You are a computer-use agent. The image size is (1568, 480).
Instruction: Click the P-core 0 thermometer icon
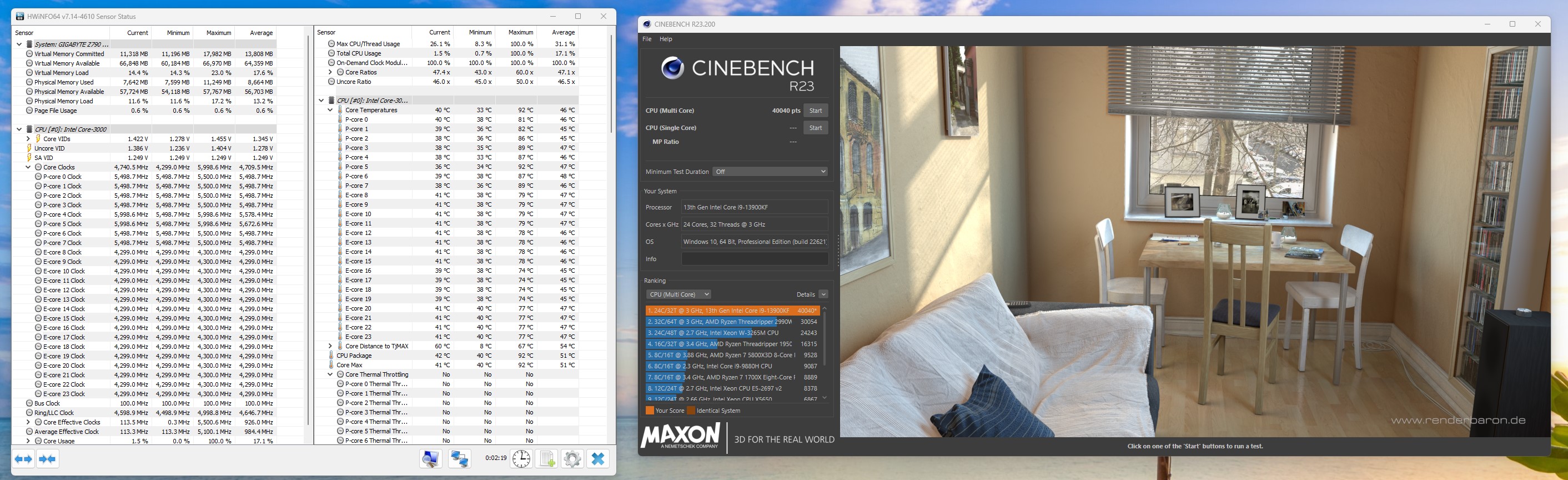point(340,119)
